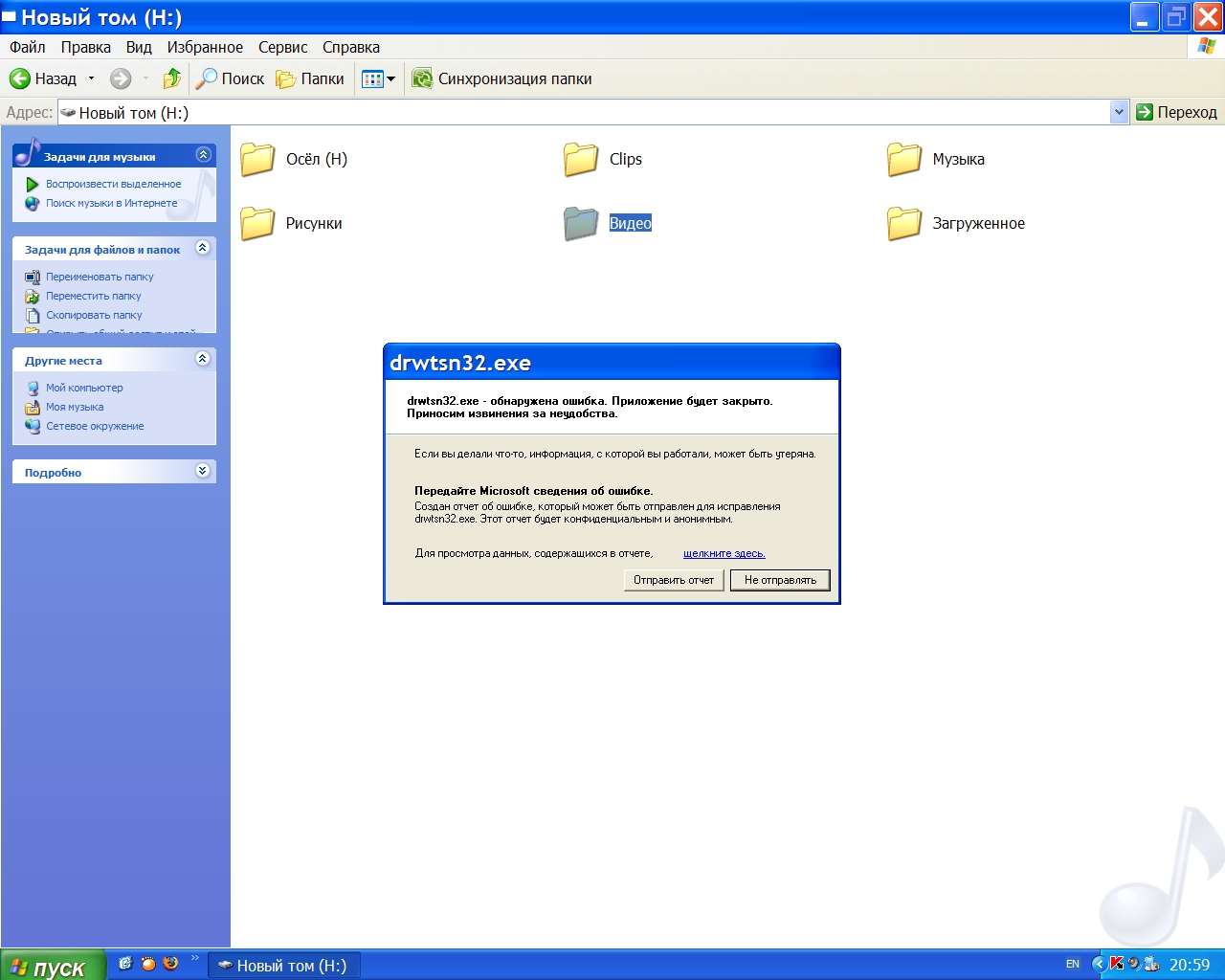
Task: Toggle the Folders (Папки) pane
Action: [x=310, y=78]
